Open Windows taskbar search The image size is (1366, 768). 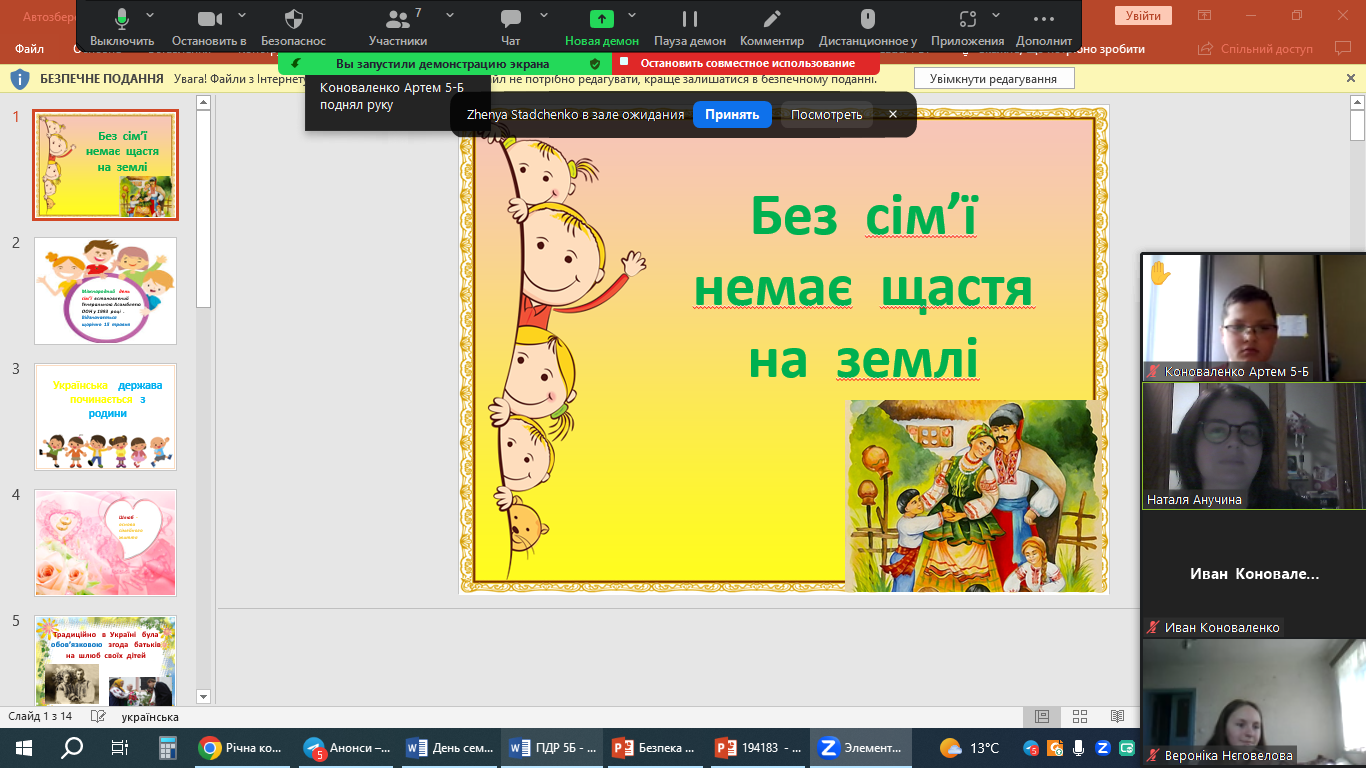[72, 747]
